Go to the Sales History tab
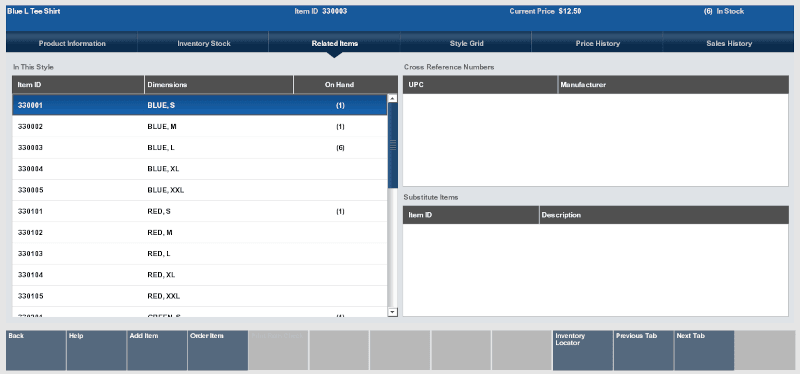The width and height of the screenshot is (800, 374). coord(729,43)
